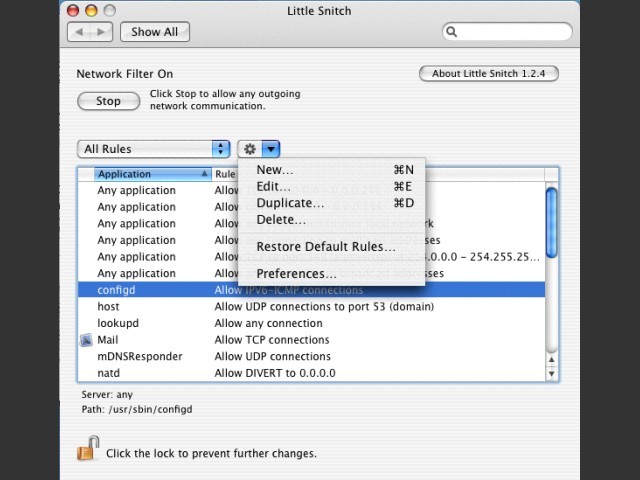Click the Rule column header
This screenshot has height=480, width=640.
[225, 174]
